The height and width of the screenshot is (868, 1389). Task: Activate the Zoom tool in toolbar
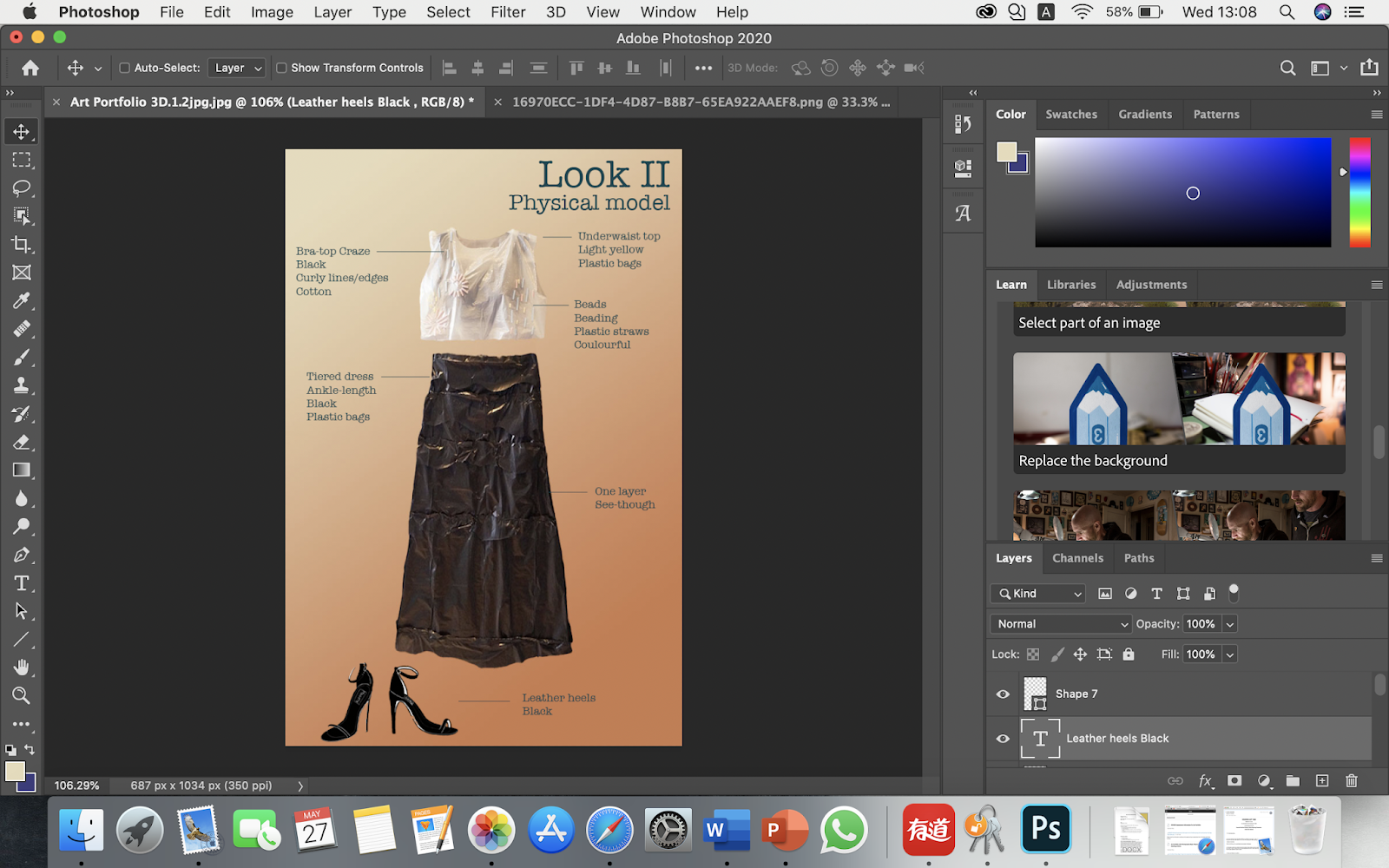coord(22,695)
